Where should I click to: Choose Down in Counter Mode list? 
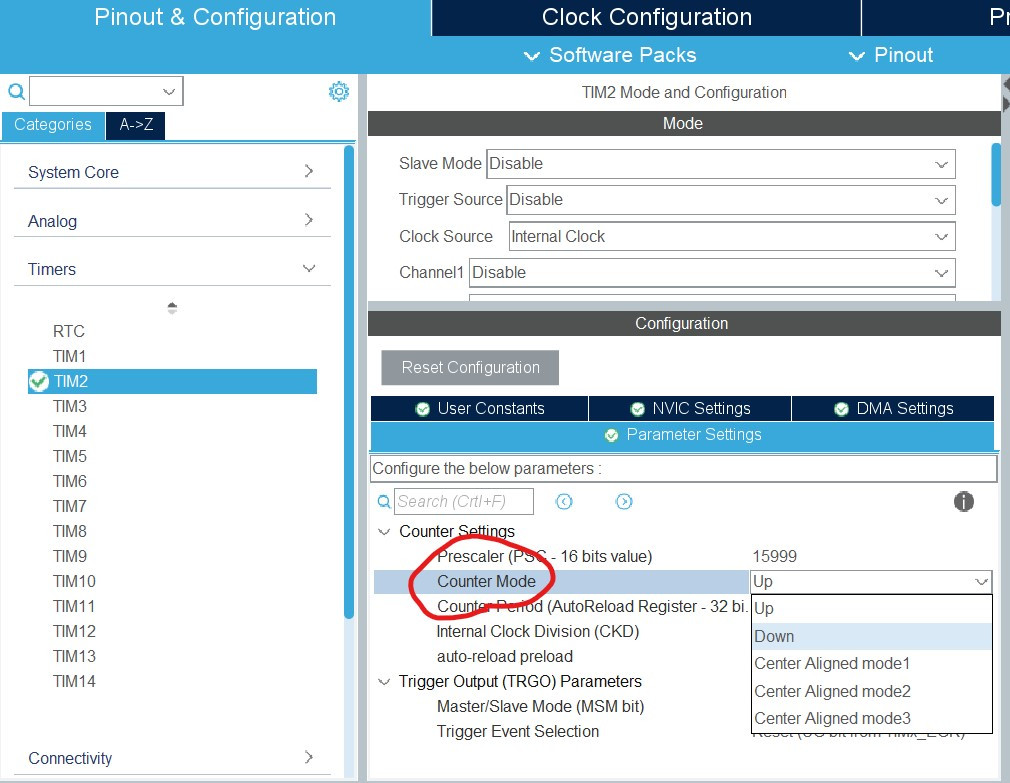pos(872,636)
